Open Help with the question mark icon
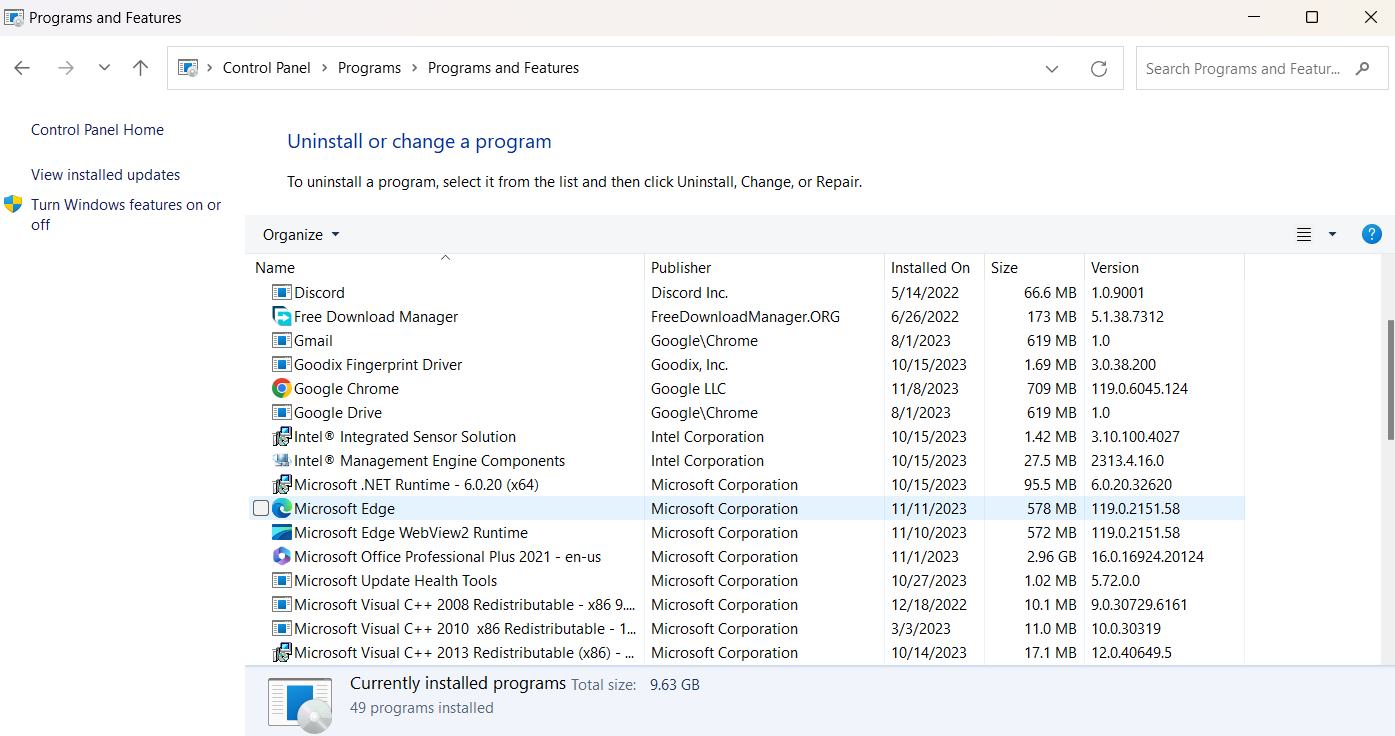 pos(1371,233)
